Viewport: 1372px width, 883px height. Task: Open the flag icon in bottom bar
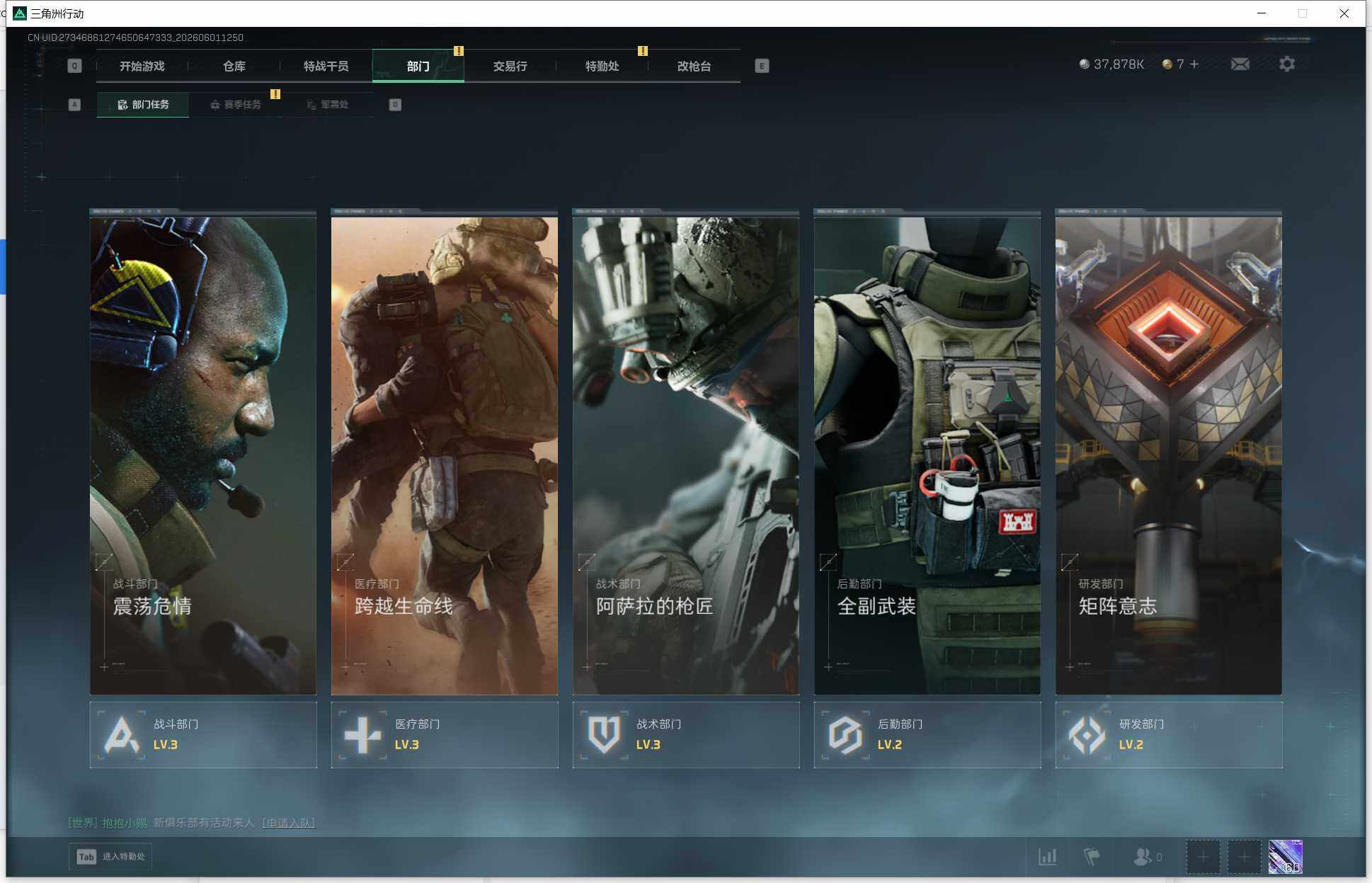[1092, 857]
